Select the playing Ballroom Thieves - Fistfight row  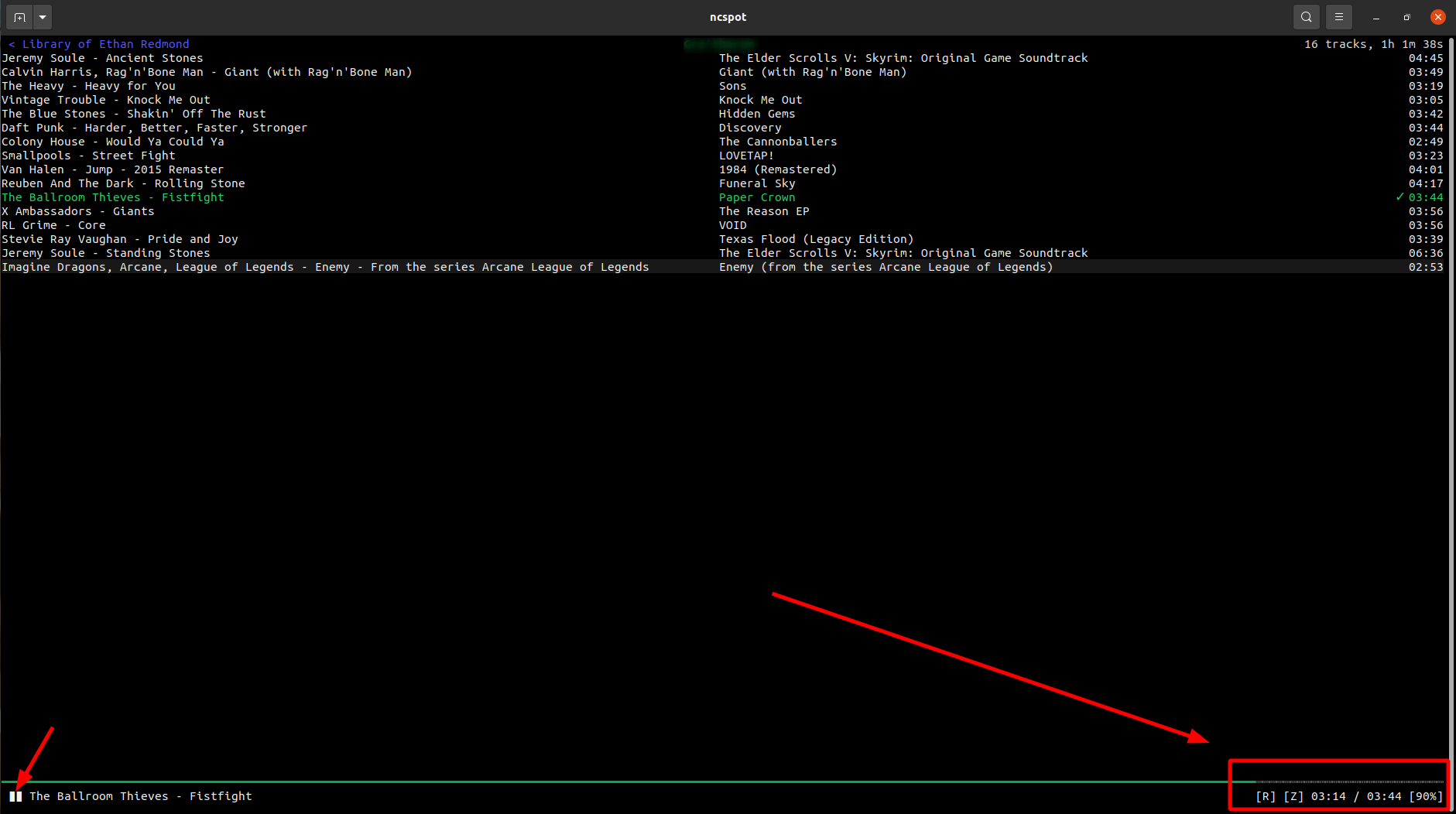[722, 197]
